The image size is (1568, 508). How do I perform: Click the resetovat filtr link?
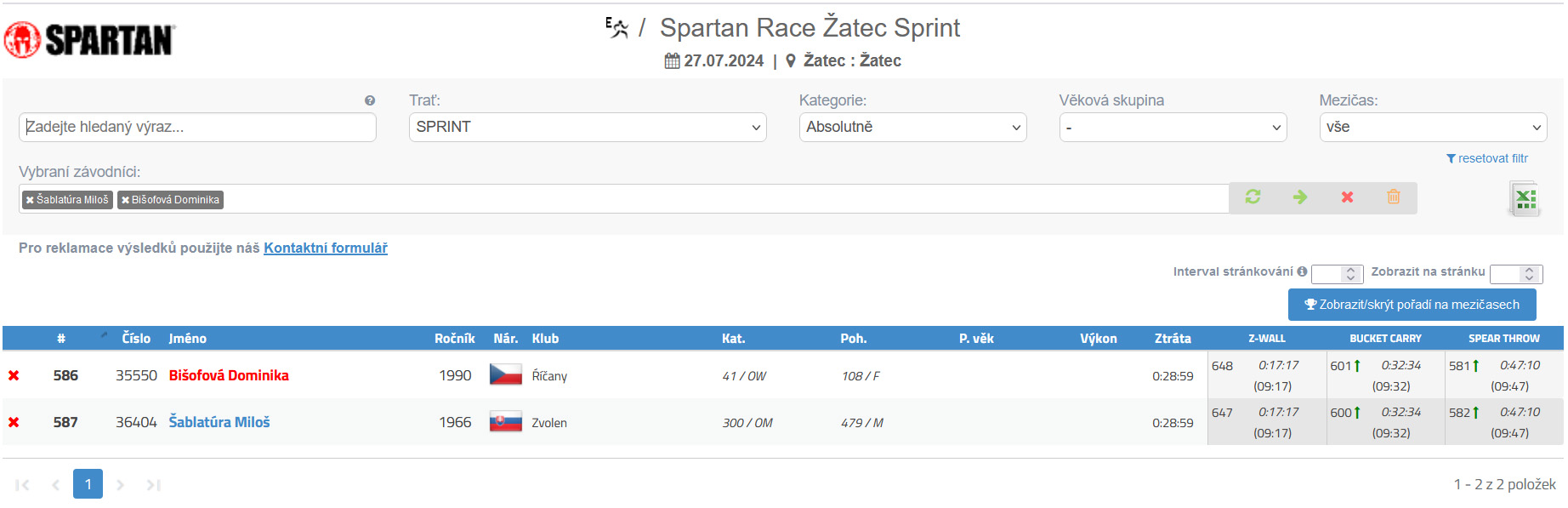click(x=1487, y=158)
